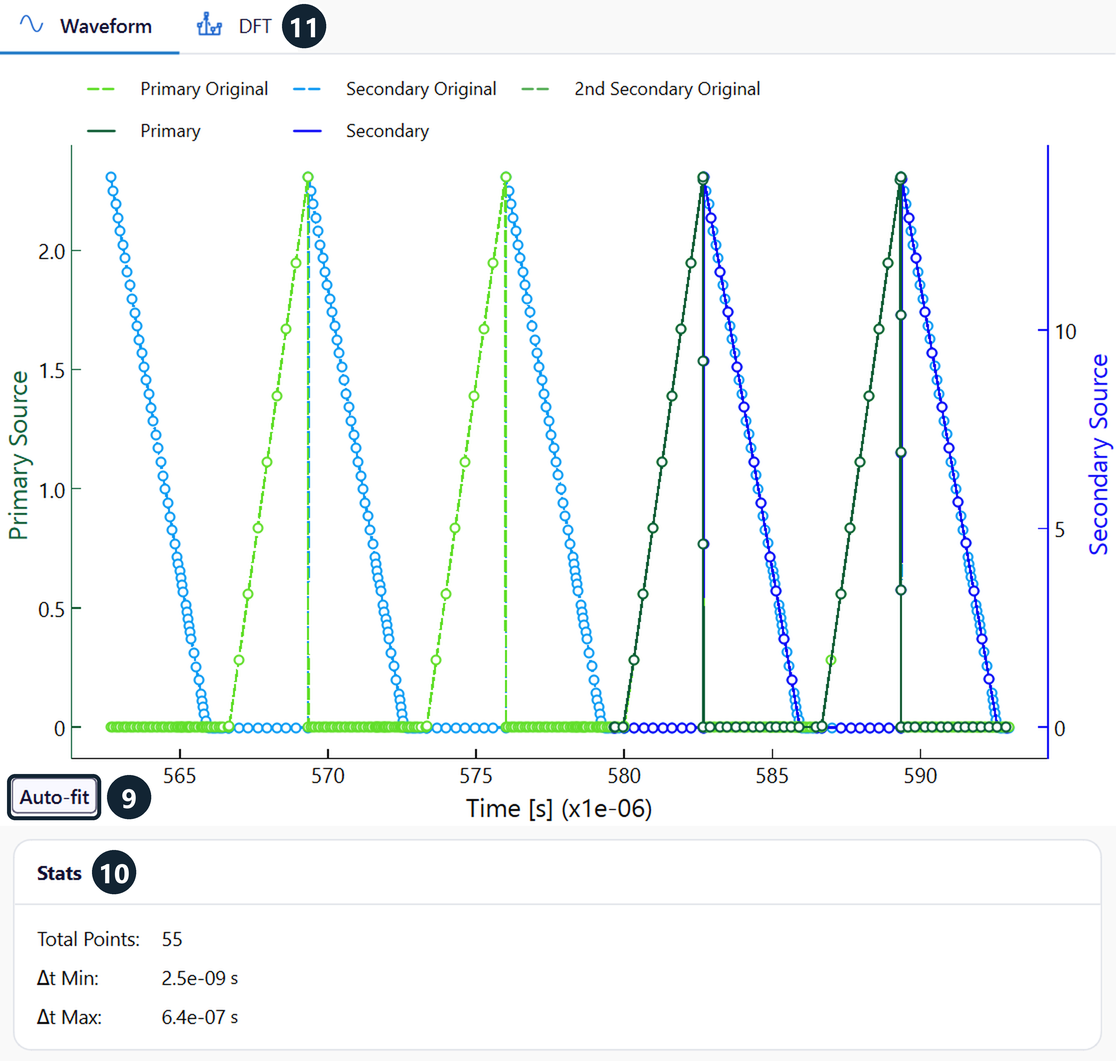This screenshot has height=1061, width=1116.
Task: Click the Primary Source axis label
Action: 19,455
